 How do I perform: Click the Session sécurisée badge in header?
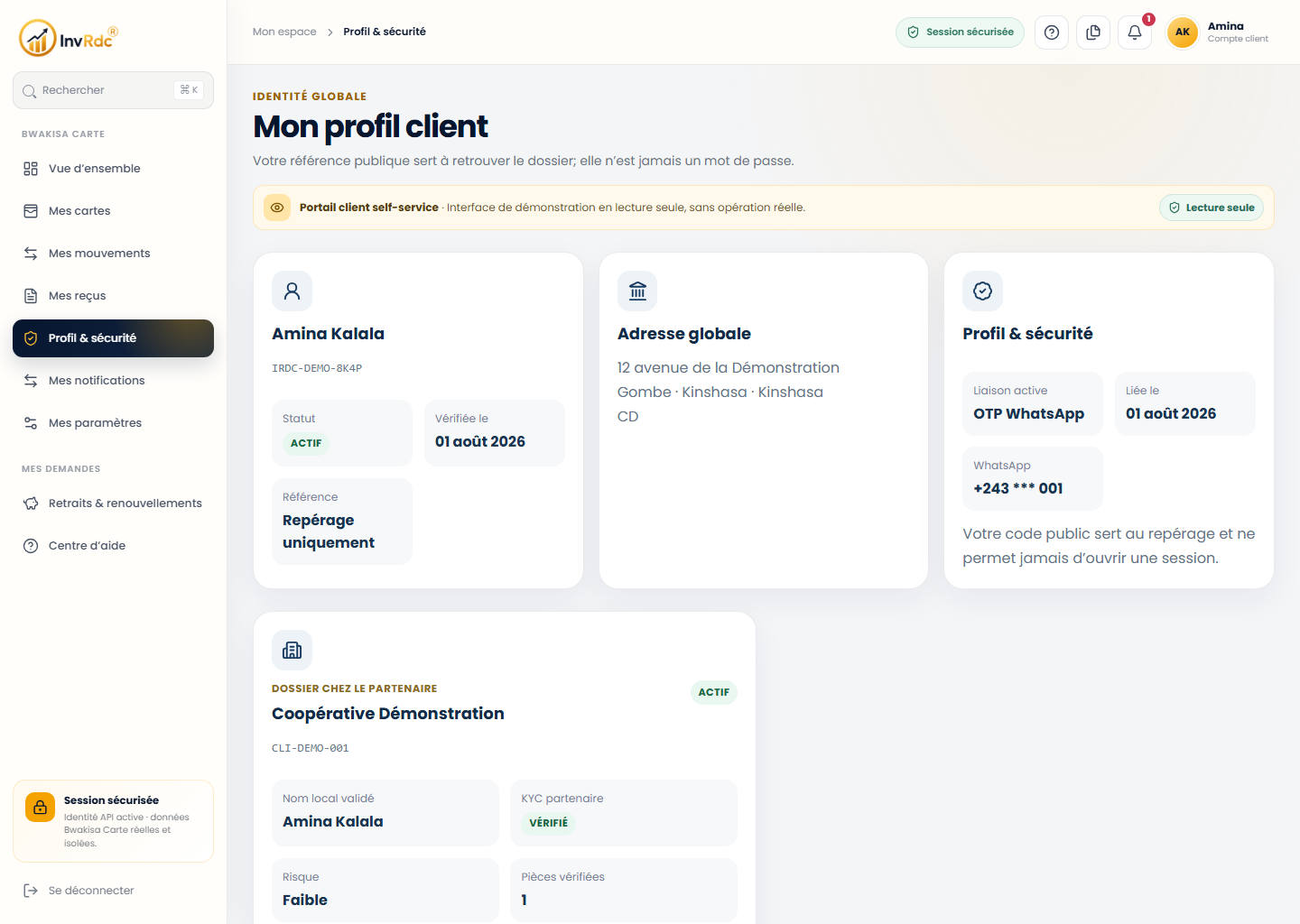tap(960, 32)
